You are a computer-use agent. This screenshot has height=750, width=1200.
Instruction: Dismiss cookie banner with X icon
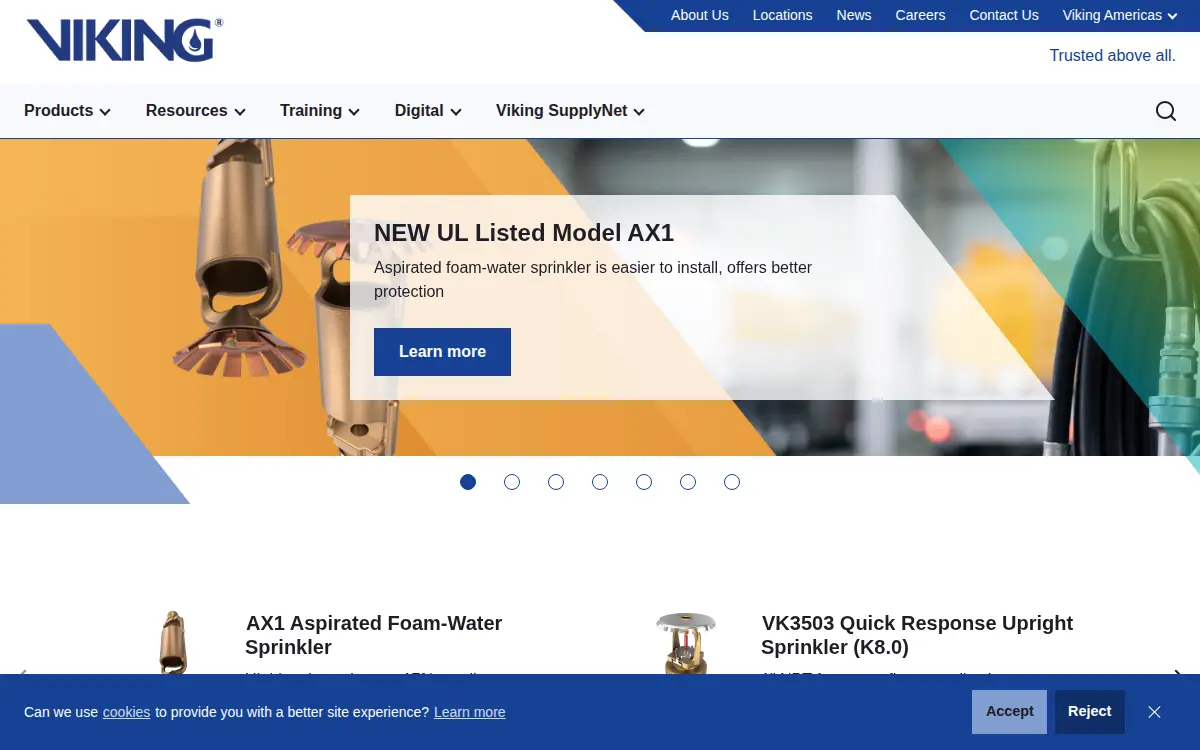pyautogui.click(x=1154, y=712)
